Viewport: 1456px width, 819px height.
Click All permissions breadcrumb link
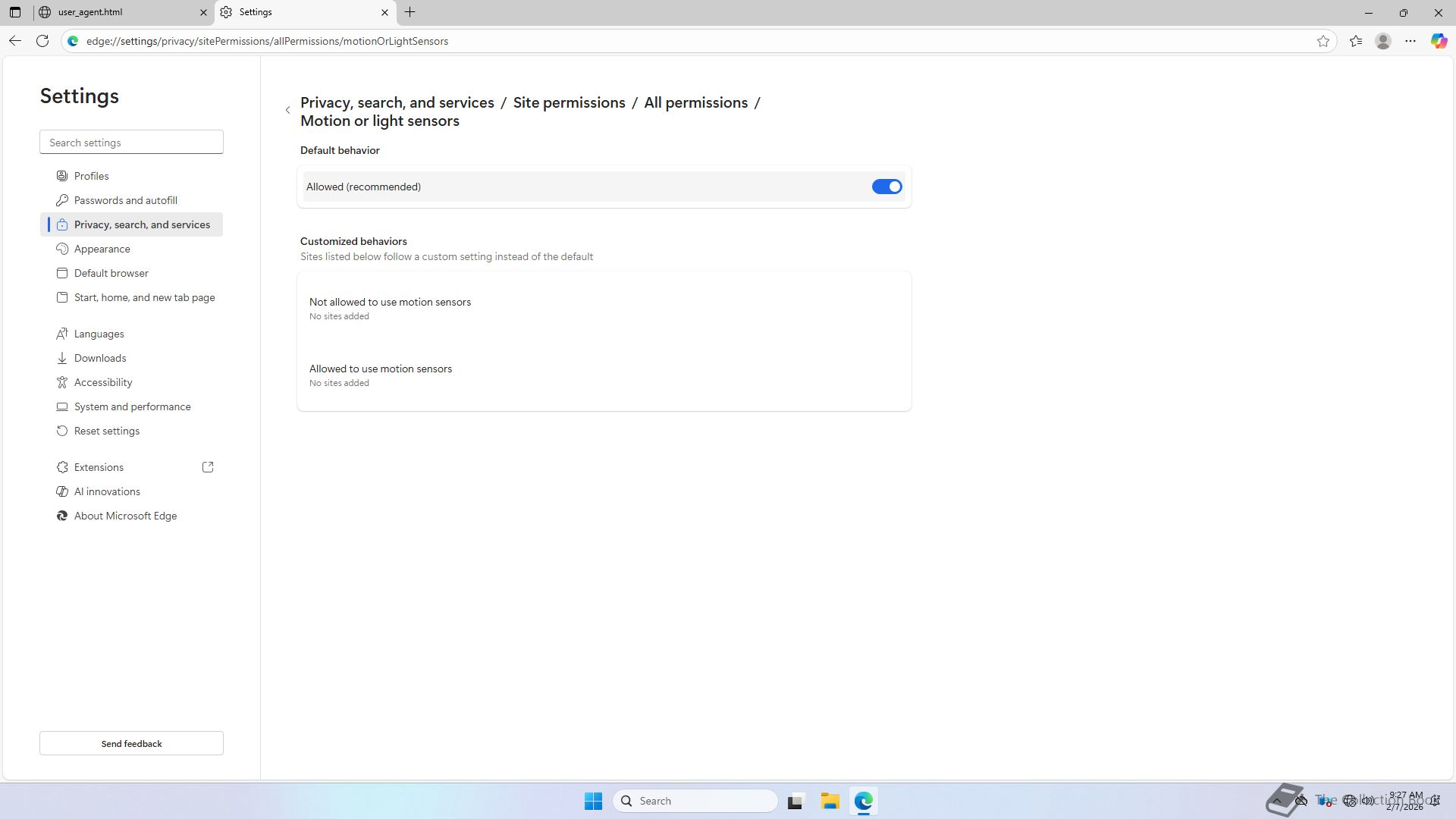coord(695,102)
